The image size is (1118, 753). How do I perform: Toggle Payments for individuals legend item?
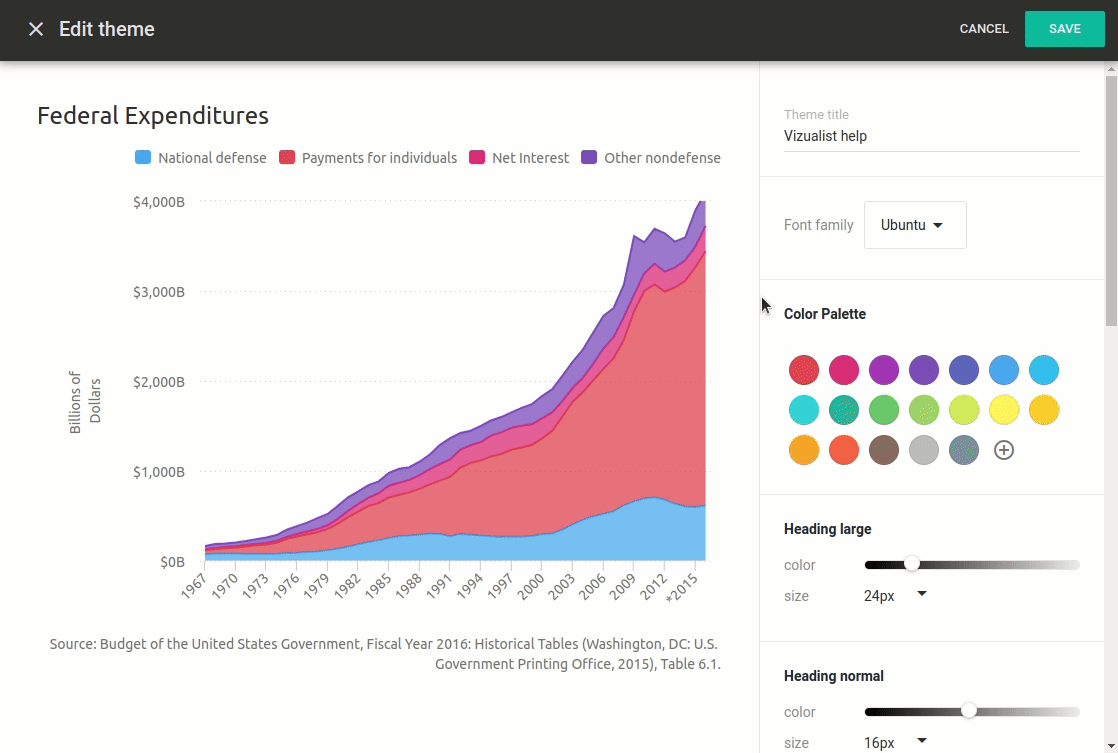point(368,158)
